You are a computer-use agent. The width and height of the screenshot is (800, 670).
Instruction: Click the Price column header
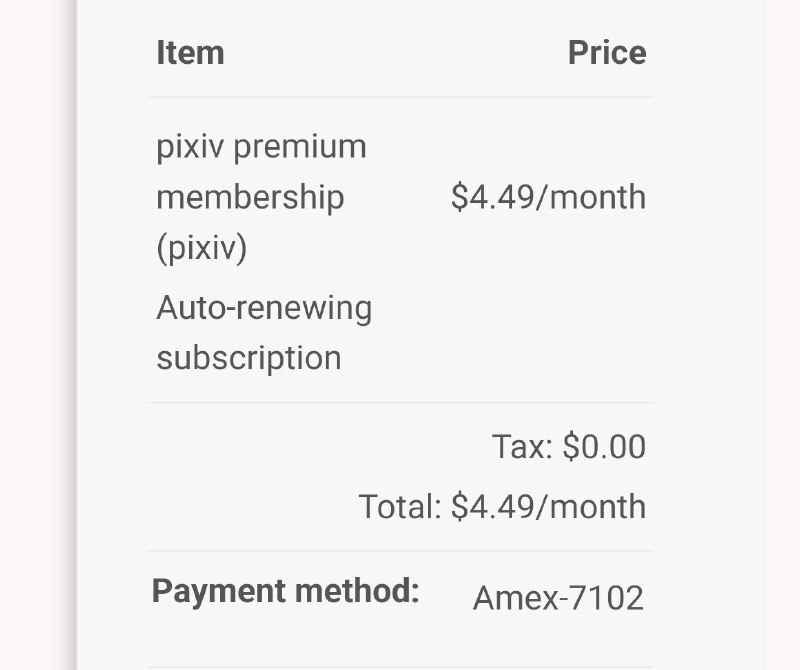[606, 53]
